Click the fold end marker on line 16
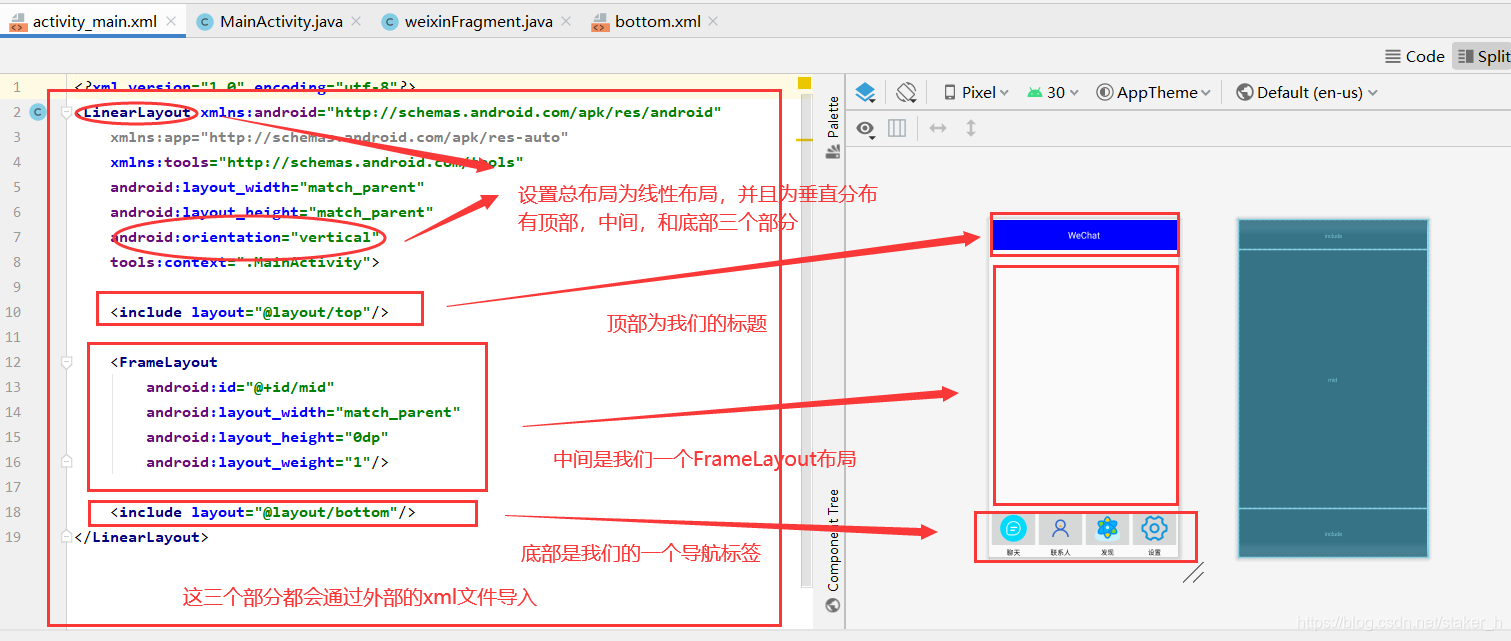This screenshot has height=641, width=1511. pos(66,462)
